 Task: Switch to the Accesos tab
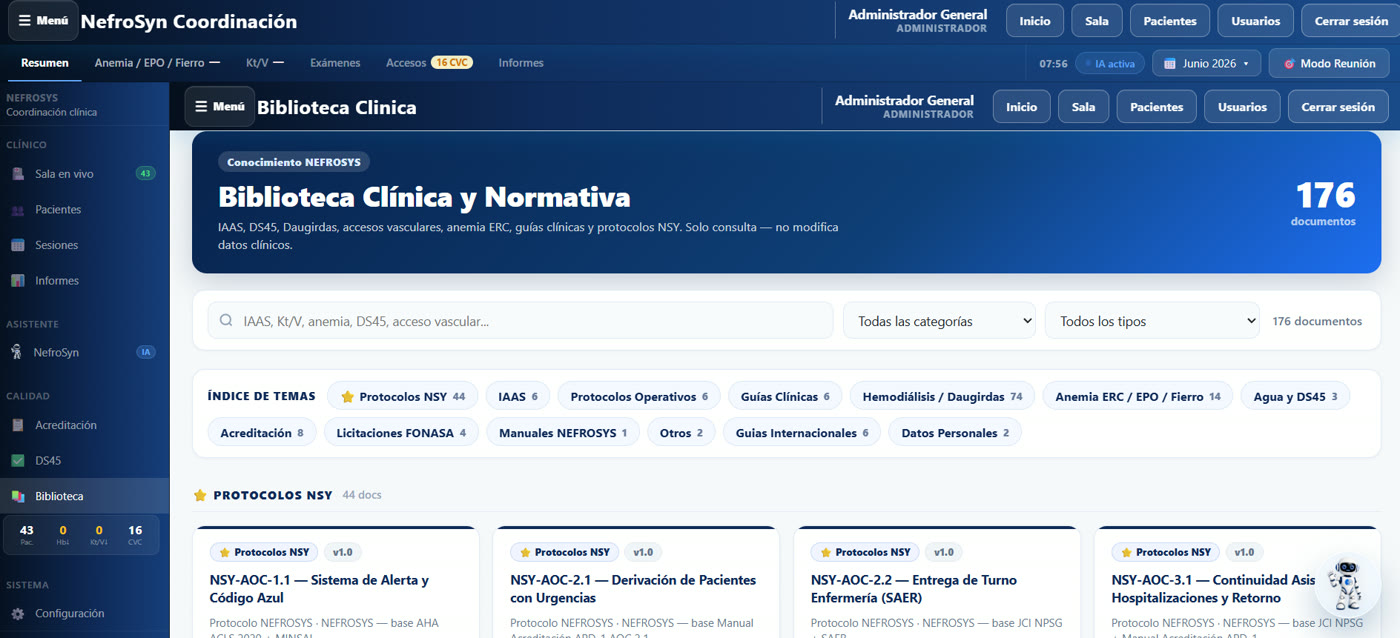pos(429,63)
